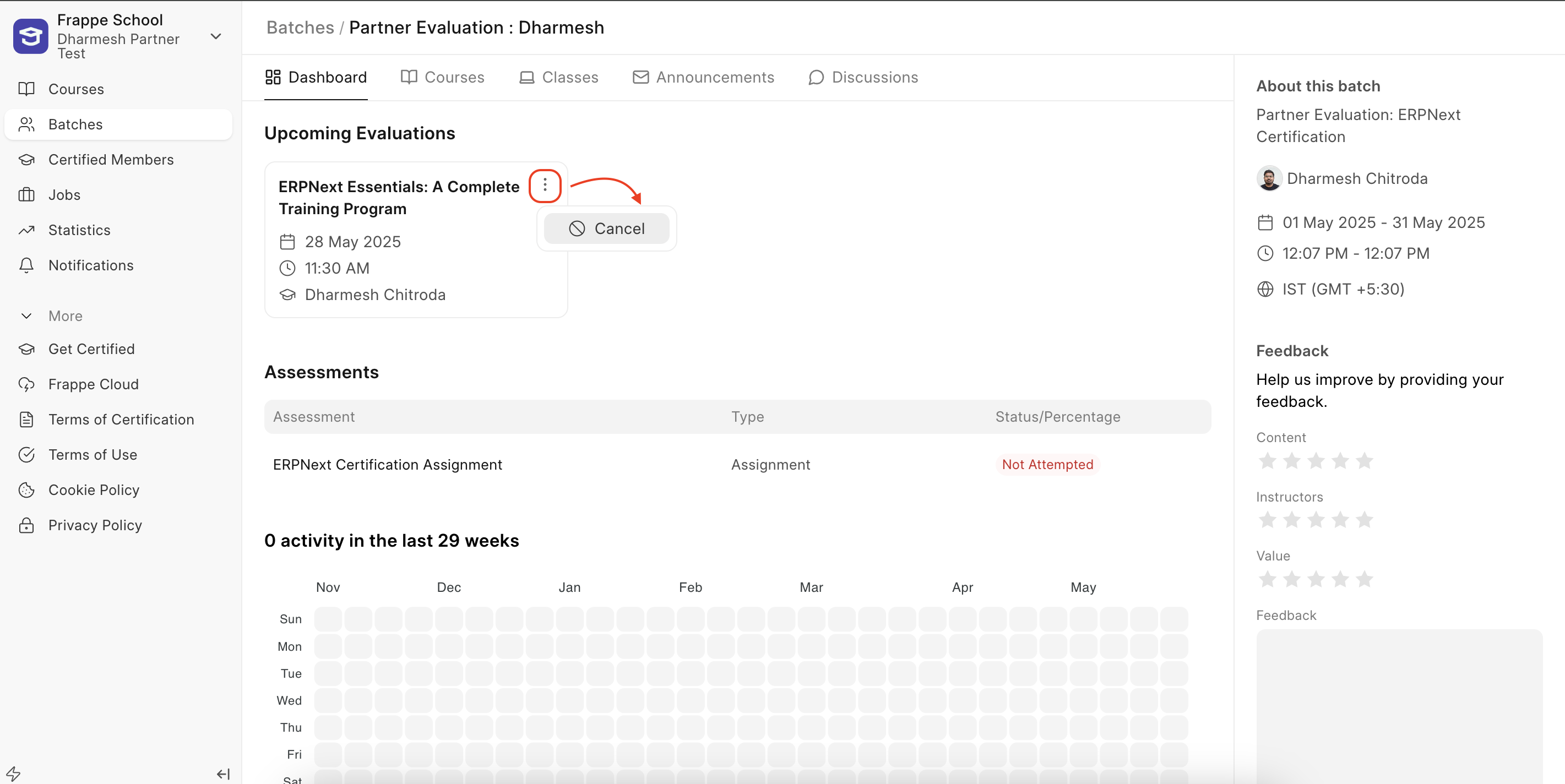Viewport: 1565px width, 784px height.
Task: Click the Frappe School logo icon
Action: pos(30,36)
